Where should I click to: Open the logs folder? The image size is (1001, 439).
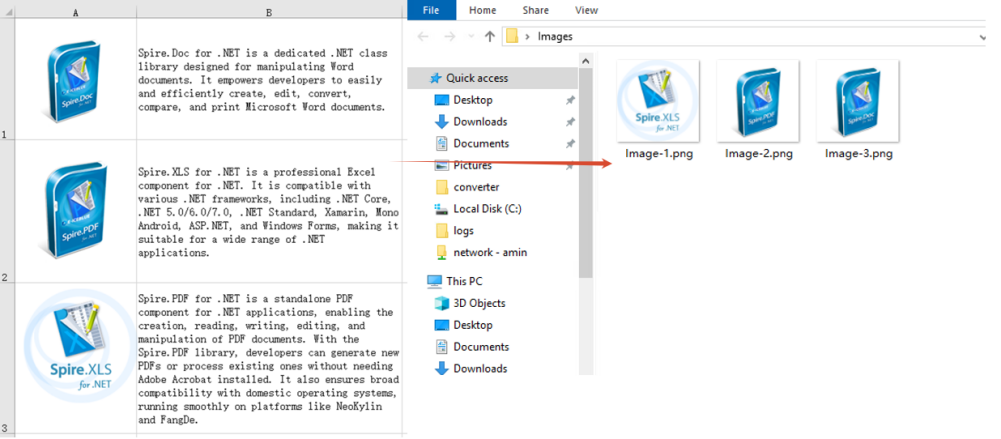tap(463, 230)
